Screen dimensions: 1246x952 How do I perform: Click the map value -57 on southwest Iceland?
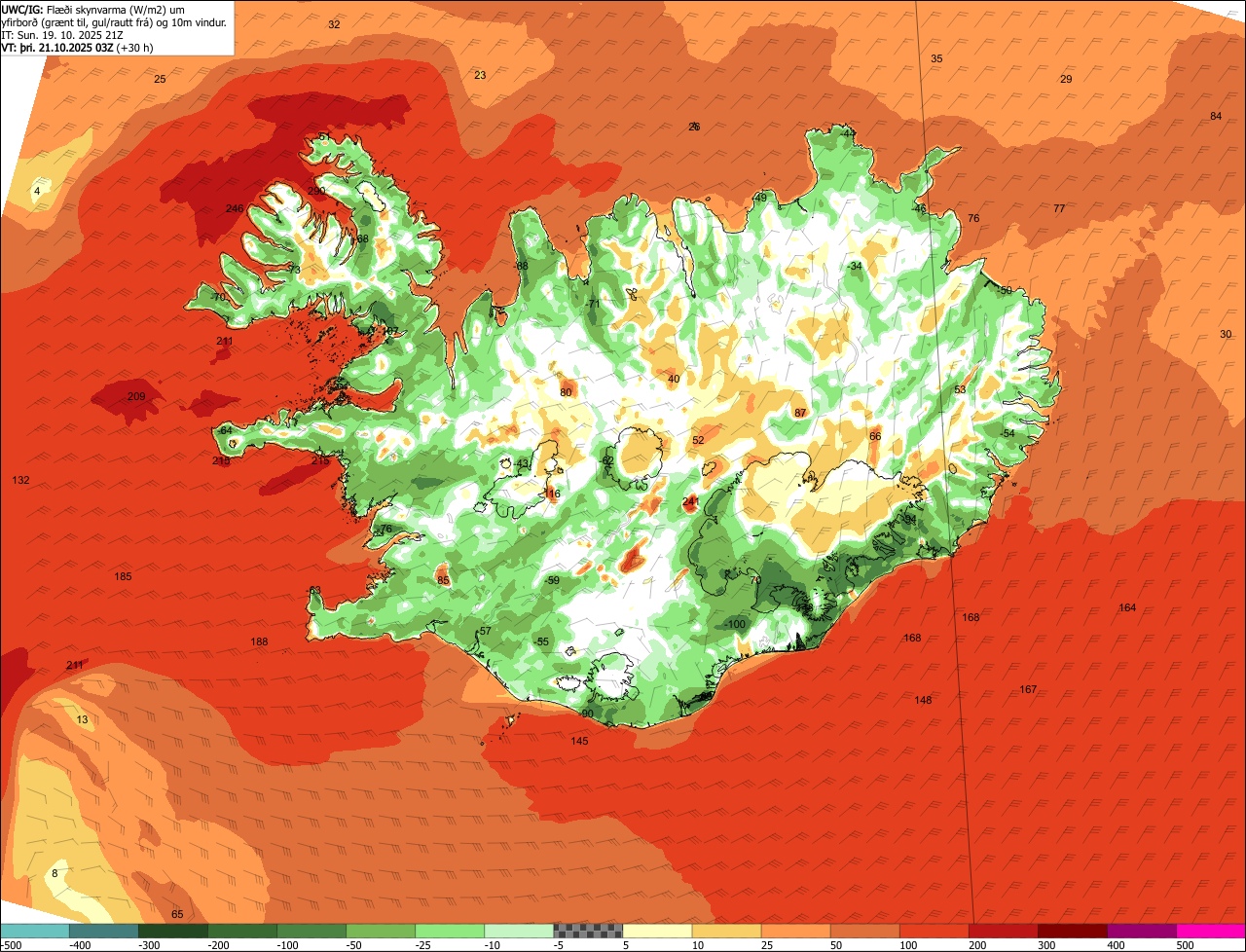484,632
